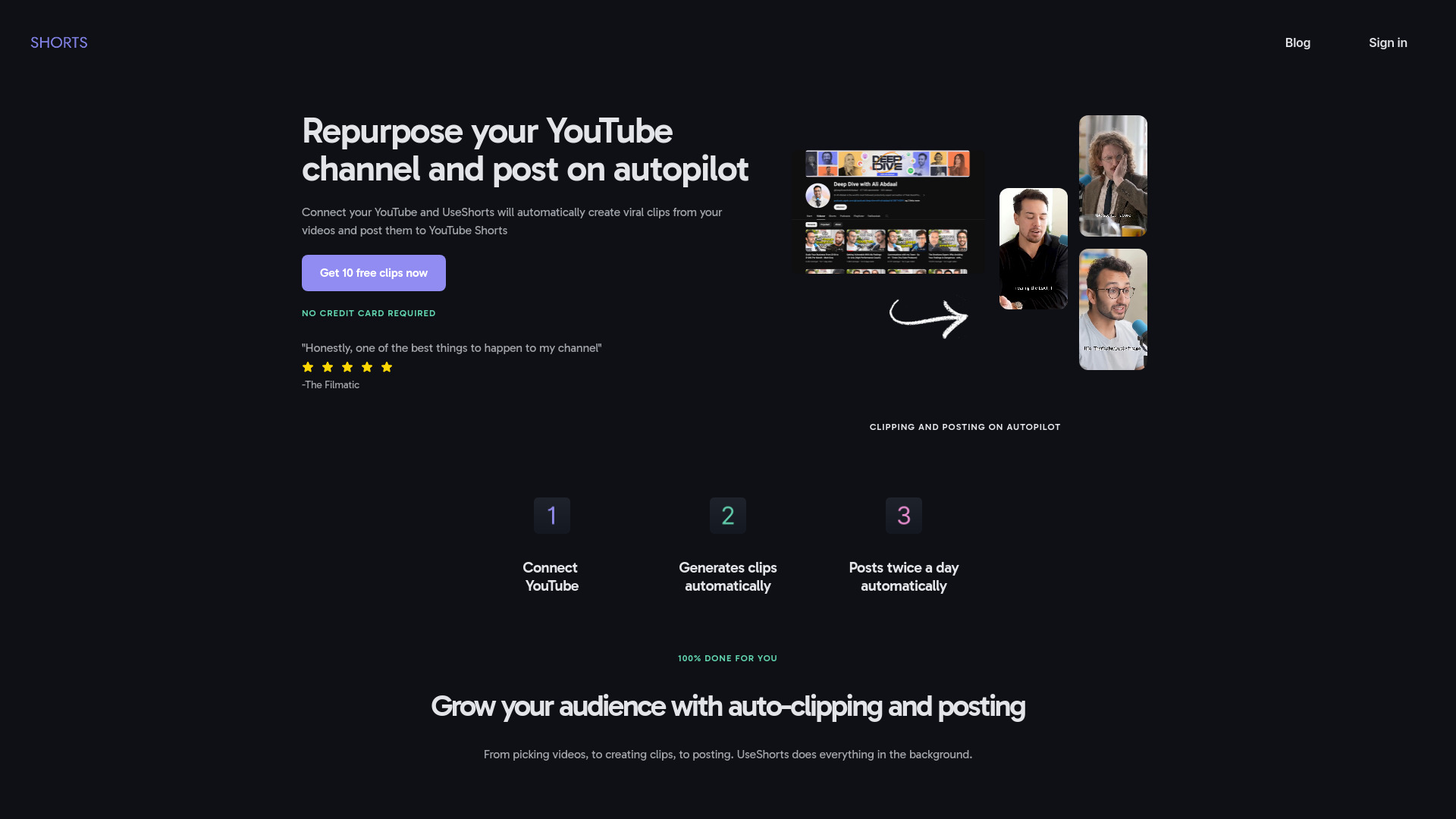The width and height of the screenshot is (1456, 819).
Task: Click the step 1 Connect YouTube icon
Action: coord(552,515)
